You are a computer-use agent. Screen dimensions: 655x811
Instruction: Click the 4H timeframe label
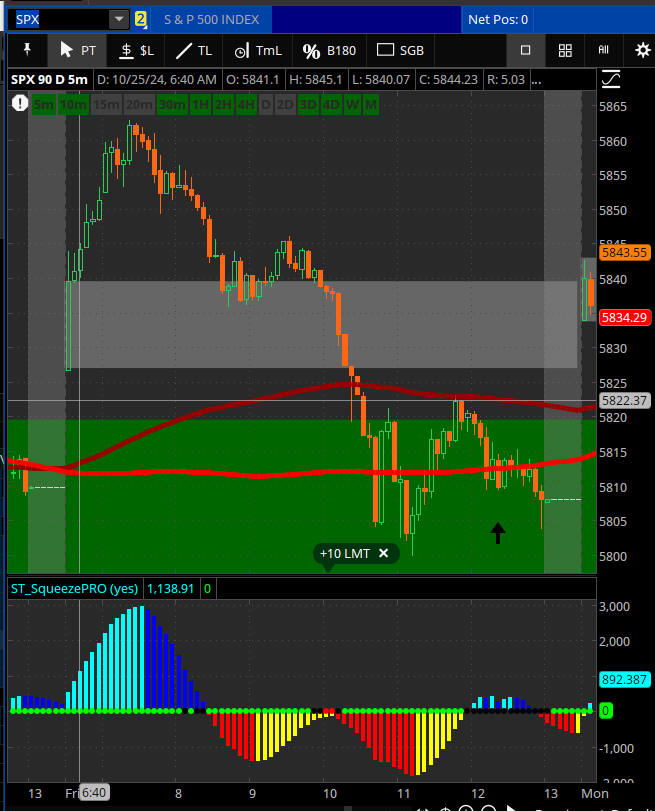tap(246, 105)
